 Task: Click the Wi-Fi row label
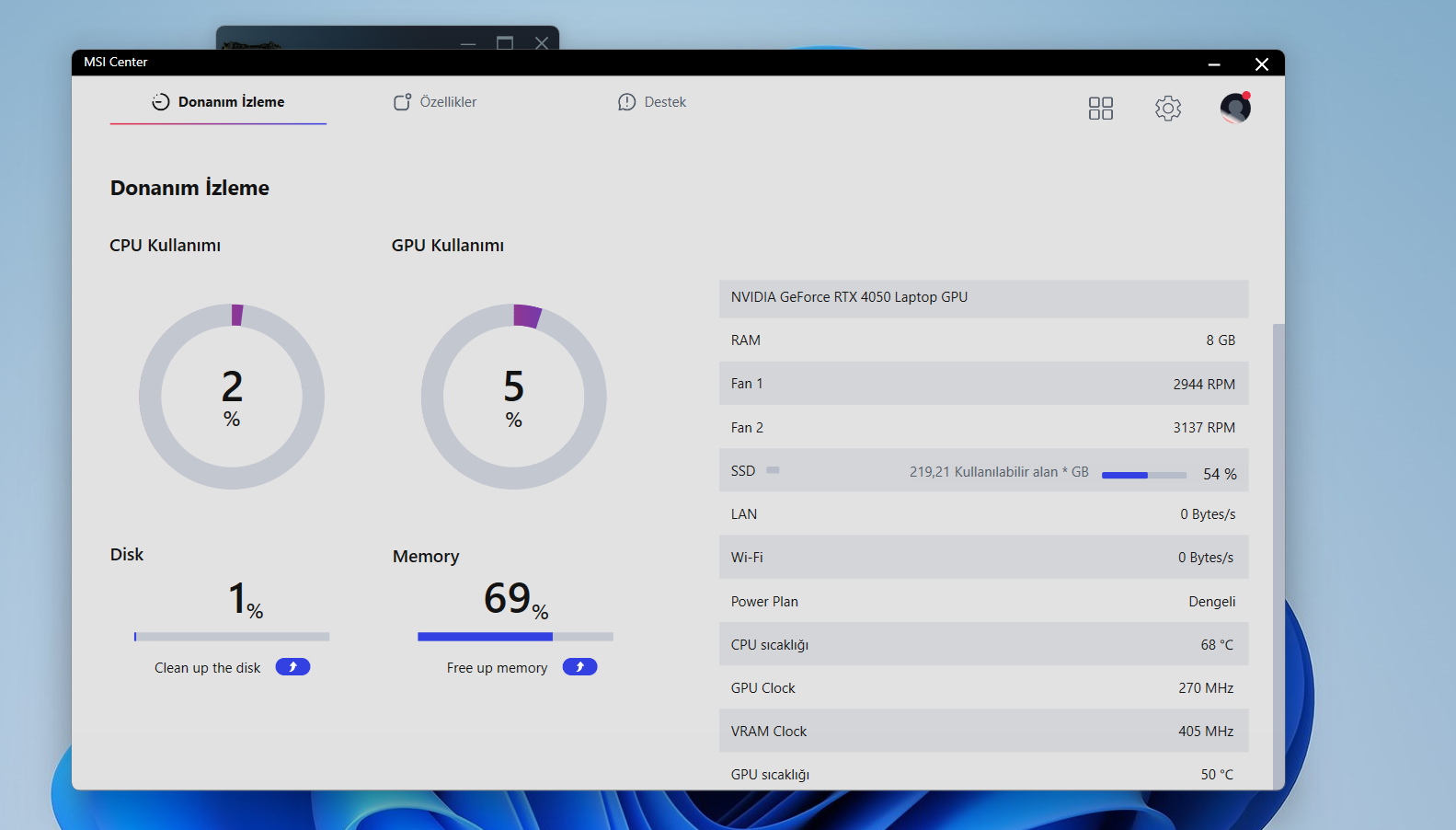coord(747,558)
